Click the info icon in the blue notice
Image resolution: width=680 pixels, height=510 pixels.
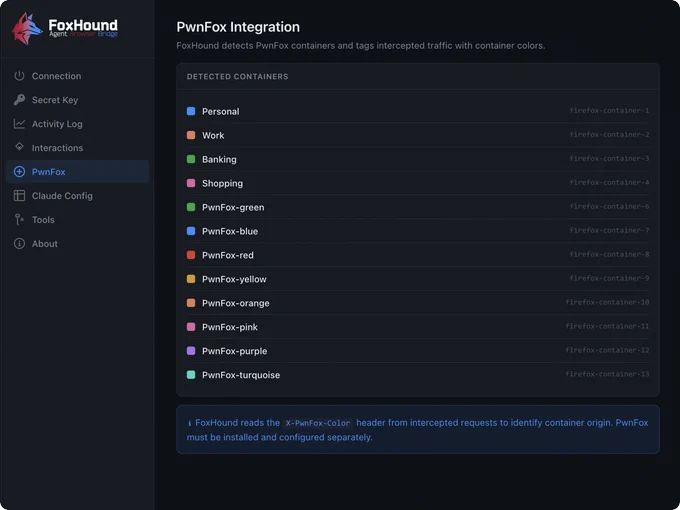190,423
